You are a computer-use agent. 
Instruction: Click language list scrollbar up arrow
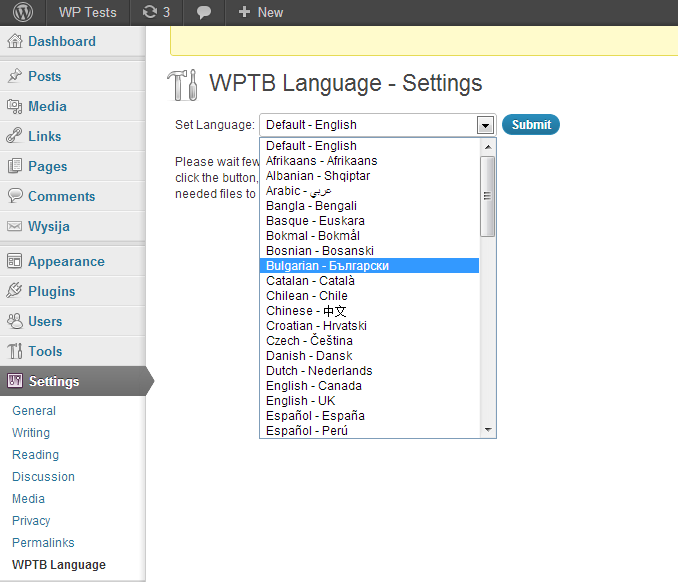(488, 147)
